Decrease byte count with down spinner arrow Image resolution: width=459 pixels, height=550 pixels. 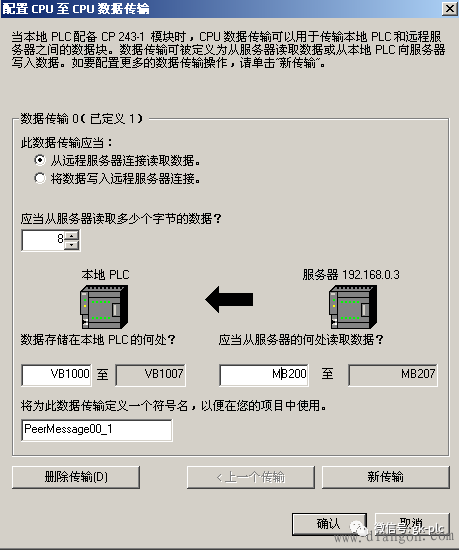coord(72,244)
